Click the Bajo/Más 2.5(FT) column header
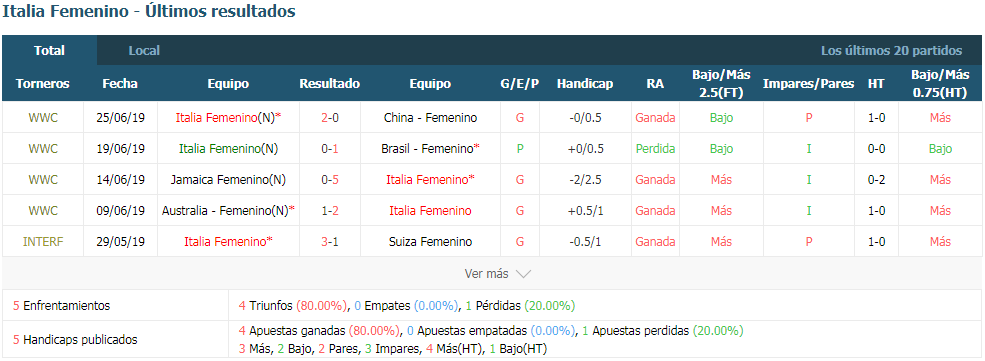The height and width of the screenshot is (361, 985). 721,84
